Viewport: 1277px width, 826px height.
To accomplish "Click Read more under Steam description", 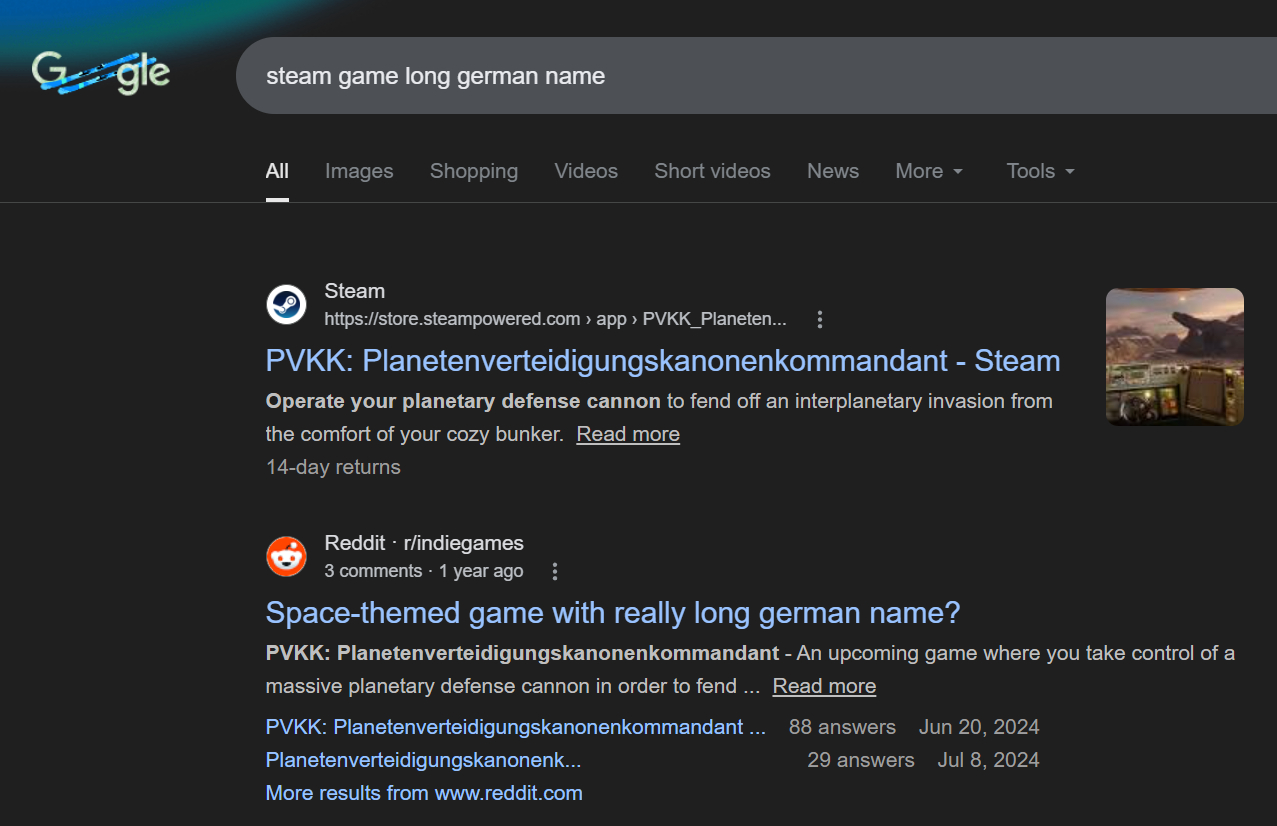I will (628, 434).
